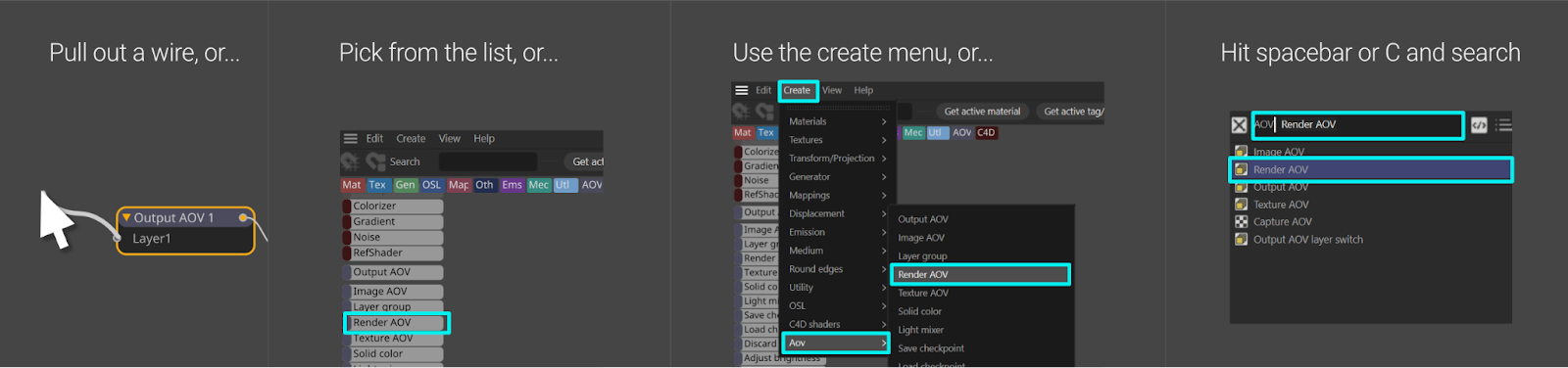This screenshot has width=1568, height=368.
Task: Click the code view icon next to search field
Action: 1479,125
